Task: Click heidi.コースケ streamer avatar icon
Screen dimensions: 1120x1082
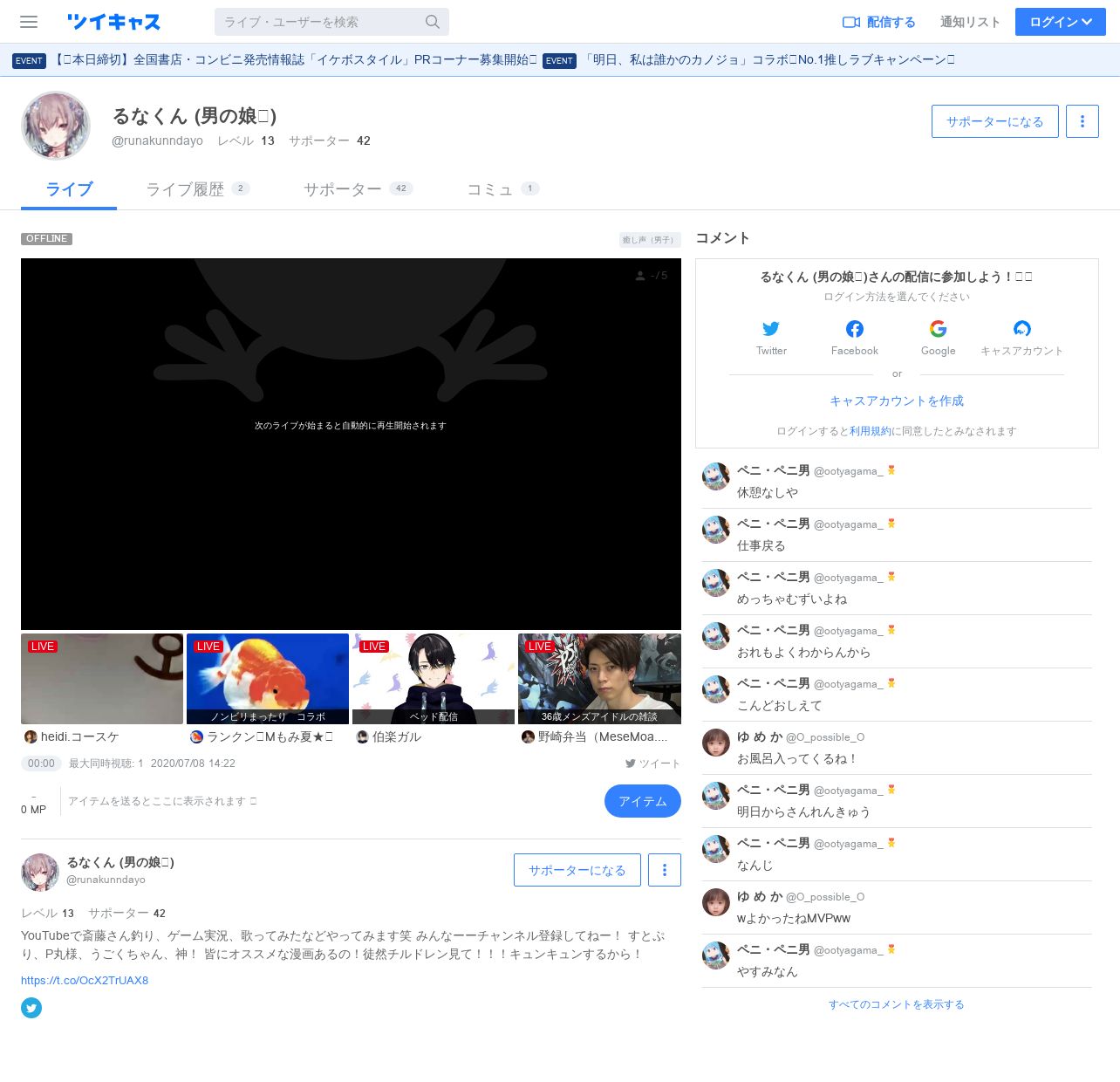Action: pos(31,737)
